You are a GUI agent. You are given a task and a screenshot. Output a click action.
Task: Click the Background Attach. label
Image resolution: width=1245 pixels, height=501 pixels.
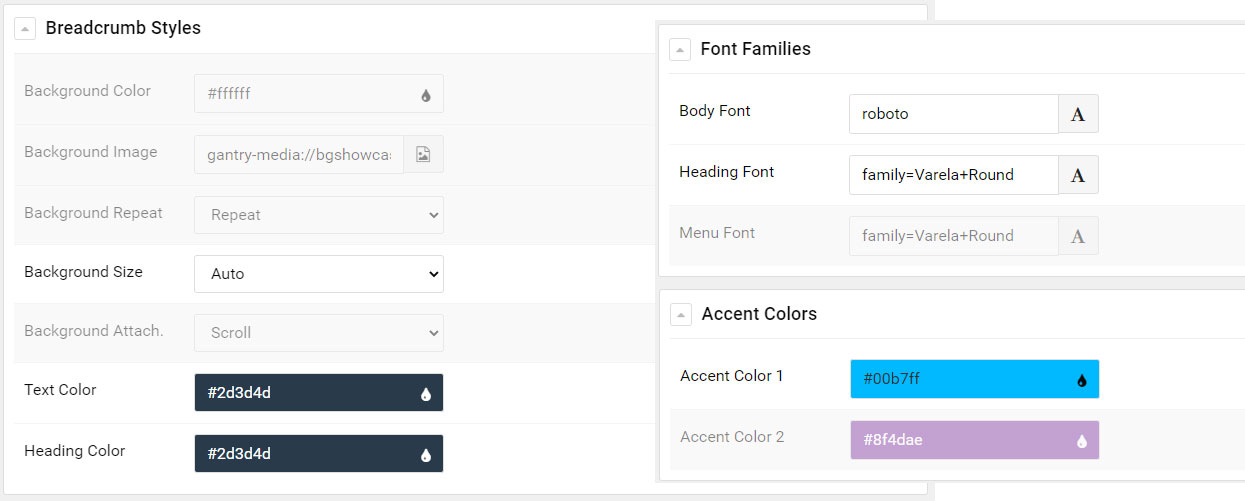(x=94, y=331)
